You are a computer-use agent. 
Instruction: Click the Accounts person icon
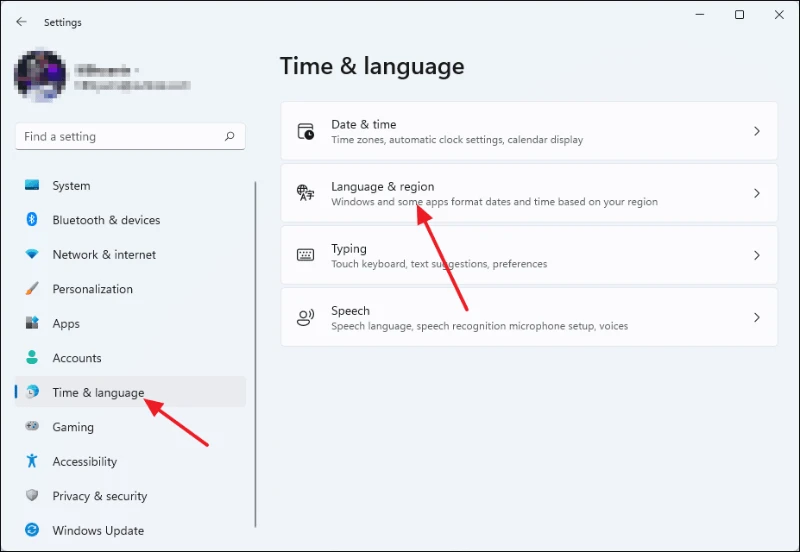[x=32, y=357]
